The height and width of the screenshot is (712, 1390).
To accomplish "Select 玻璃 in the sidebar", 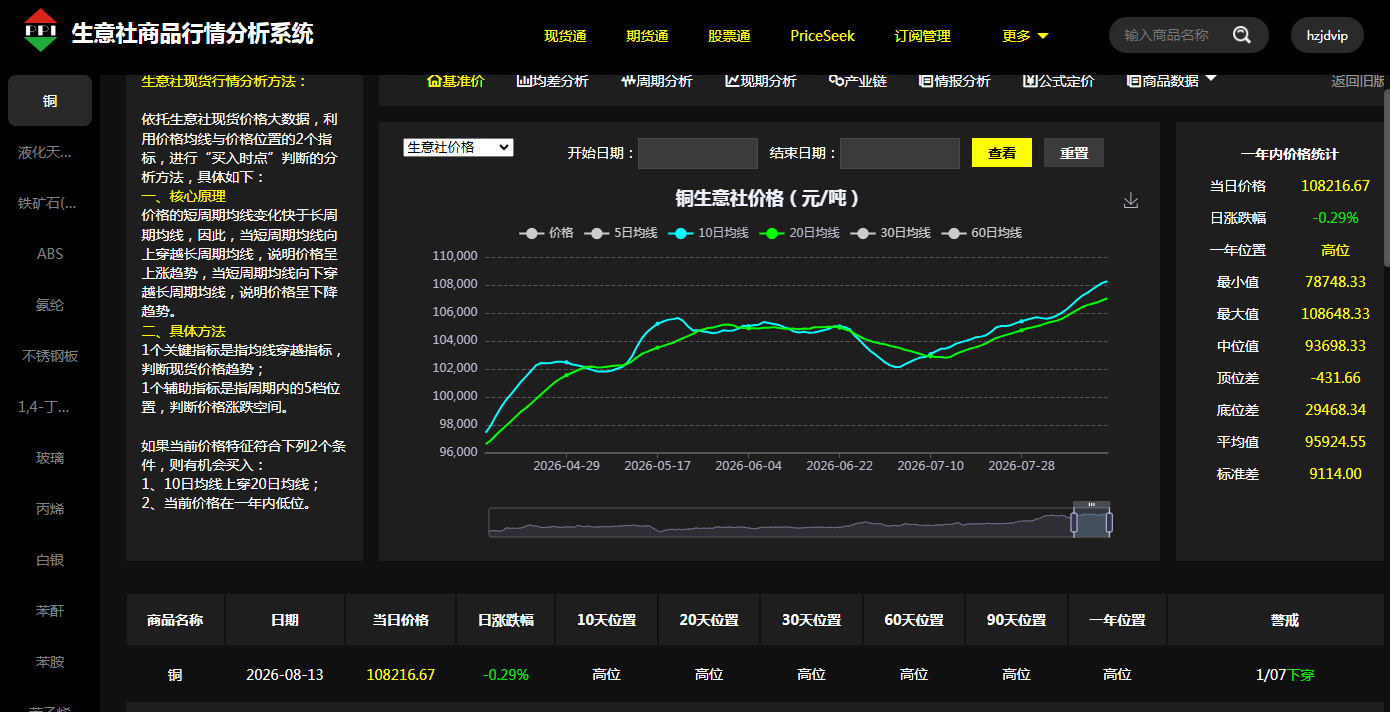I will pyautogui.click(x=50, y=458).
